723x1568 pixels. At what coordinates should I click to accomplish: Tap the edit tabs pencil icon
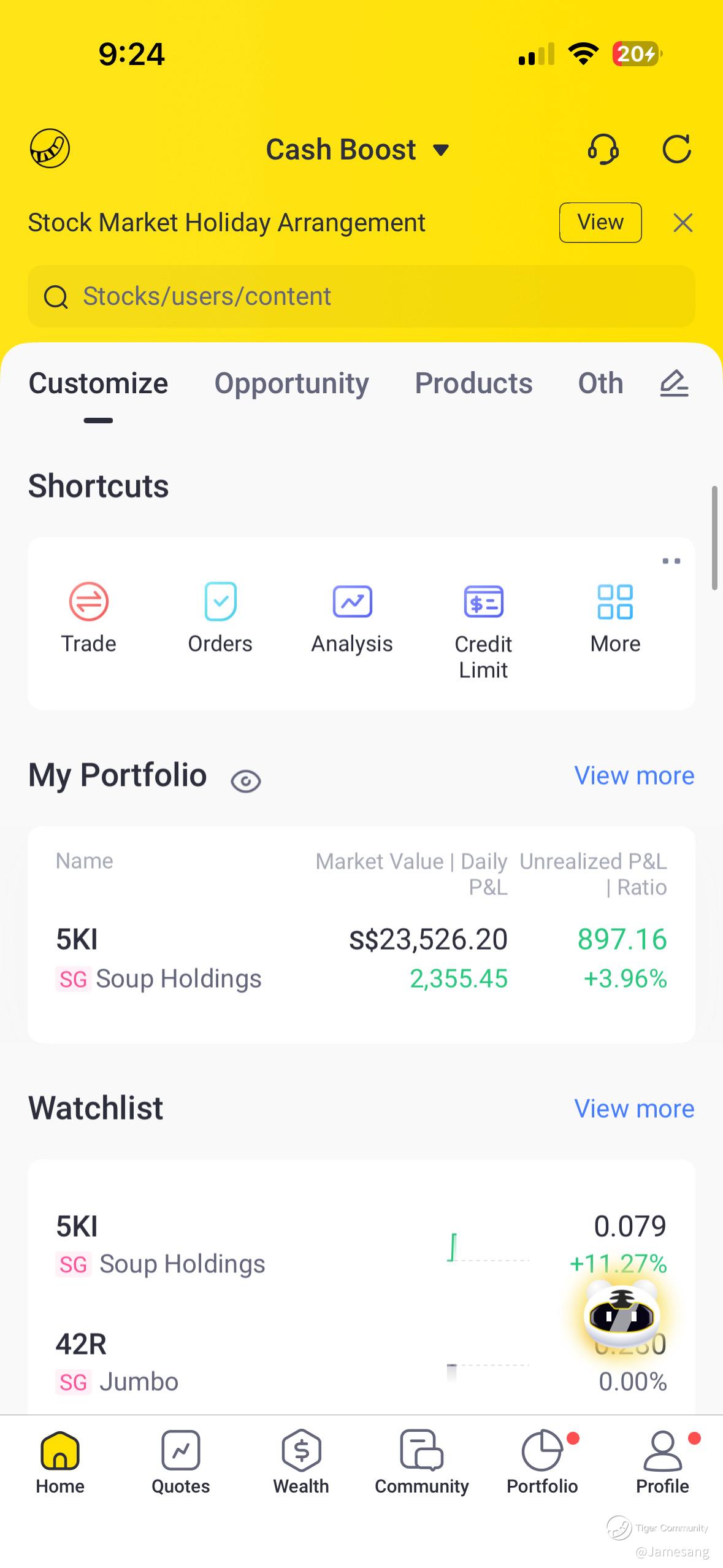pos(674,383)
